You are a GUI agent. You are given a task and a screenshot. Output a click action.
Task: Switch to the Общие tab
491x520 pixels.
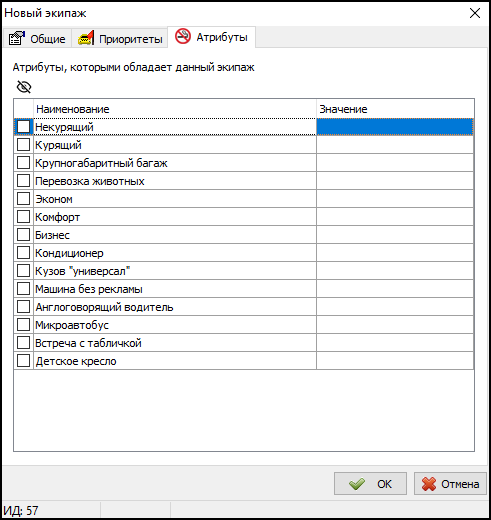coord(37,38)
